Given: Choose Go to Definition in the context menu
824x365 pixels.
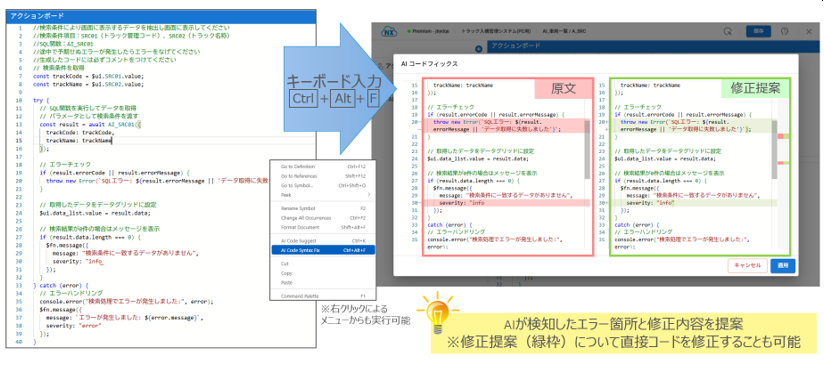Looking at the screenshot, I should 323,166.
